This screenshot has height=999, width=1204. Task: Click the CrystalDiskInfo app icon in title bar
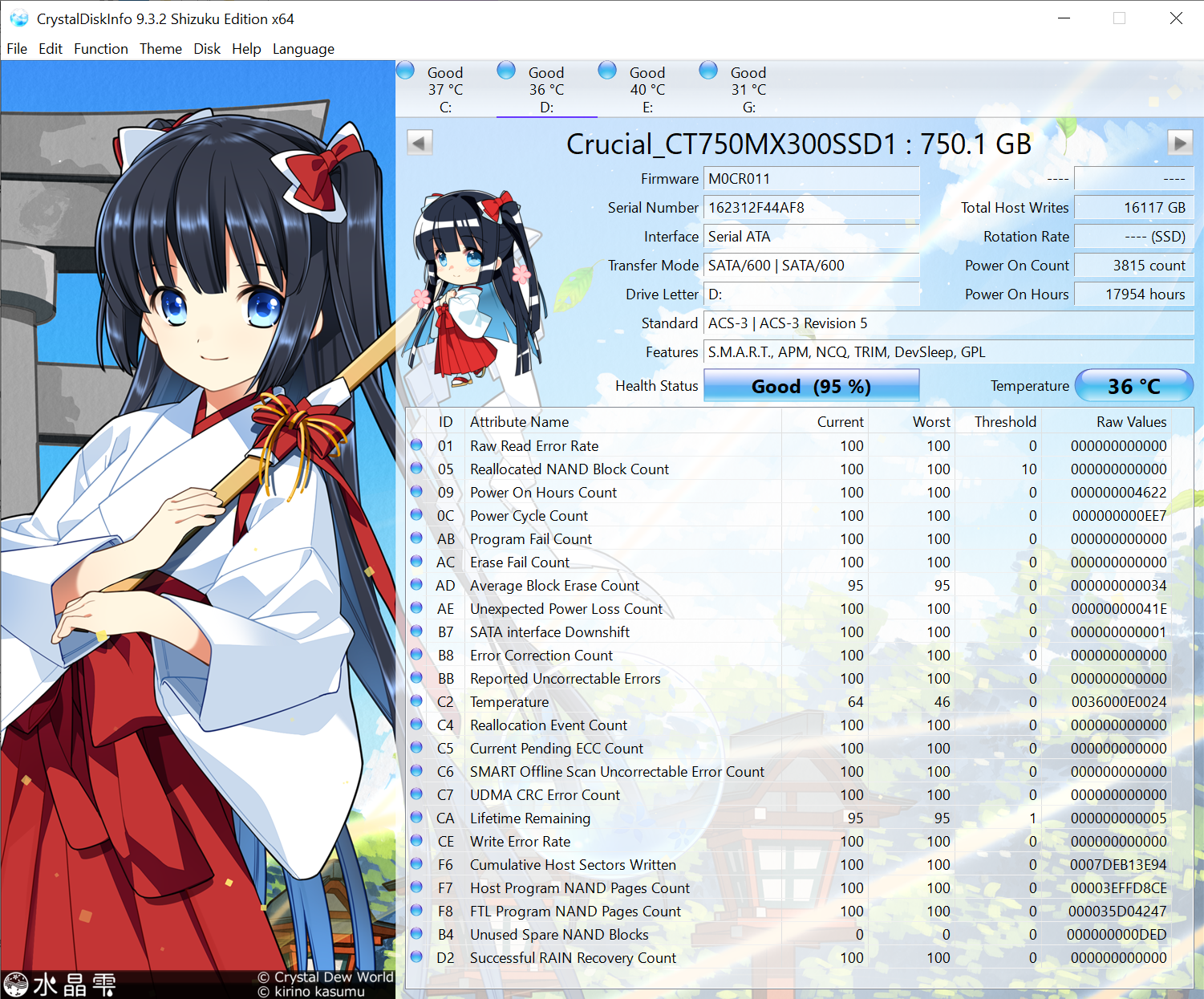point(18,18)
